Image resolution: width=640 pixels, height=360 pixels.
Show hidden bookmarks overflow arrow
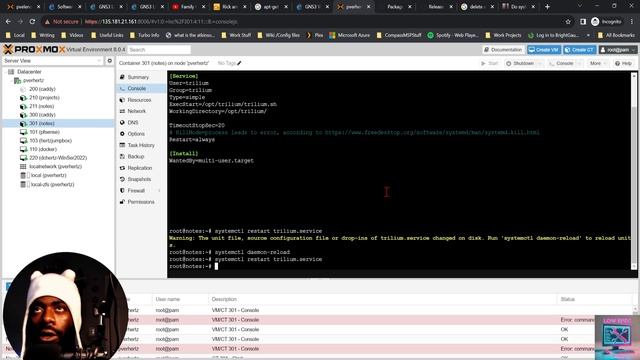tap(588, 36)
